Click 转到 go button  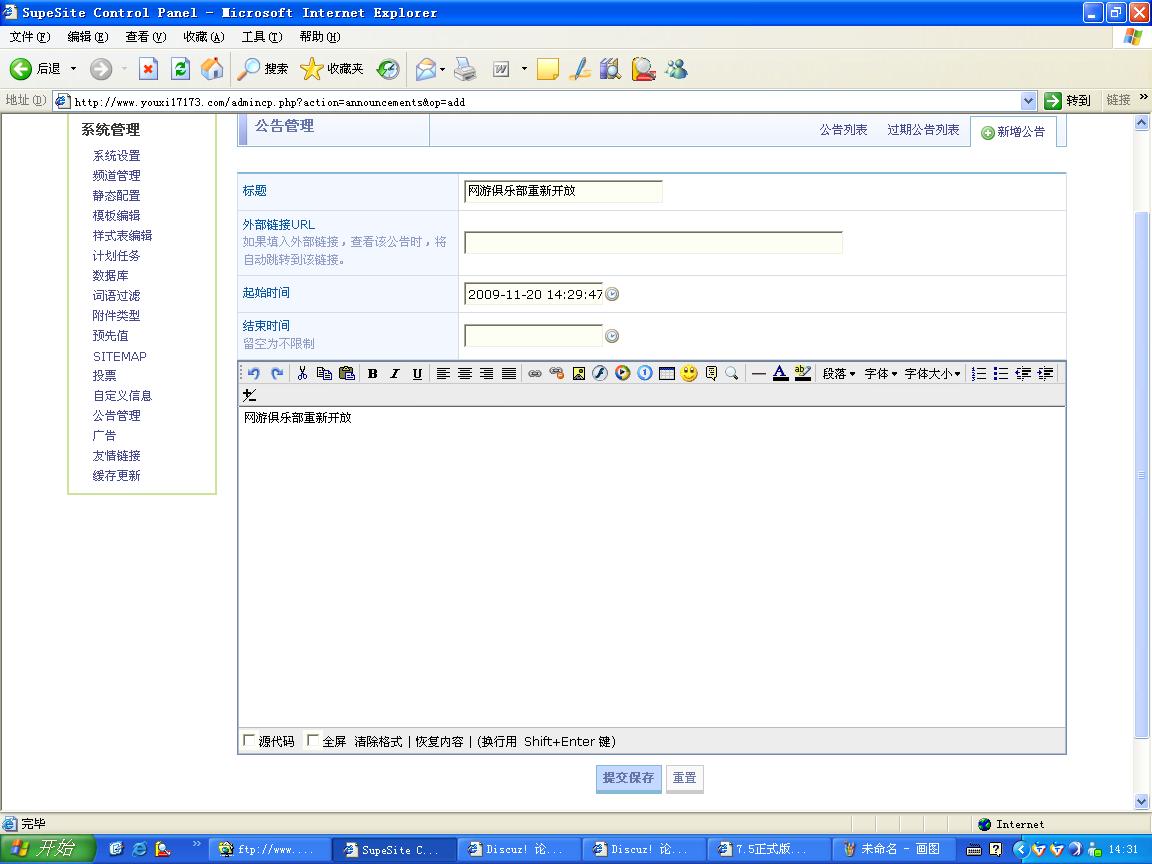click(1068, 101)
